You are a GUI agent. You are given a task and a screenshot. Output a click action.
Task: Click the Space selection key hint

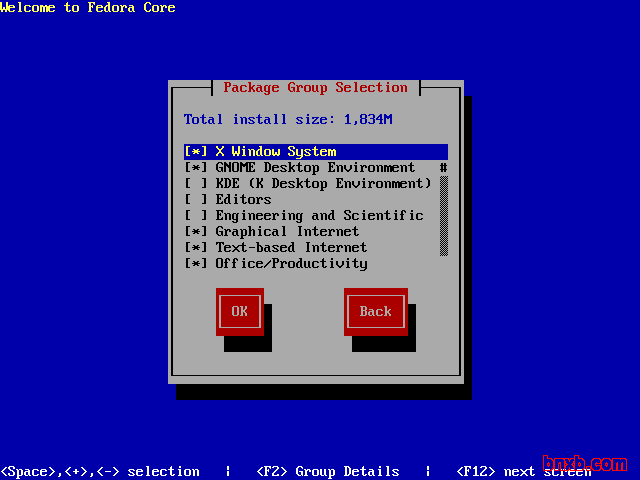tap(100, 472)
